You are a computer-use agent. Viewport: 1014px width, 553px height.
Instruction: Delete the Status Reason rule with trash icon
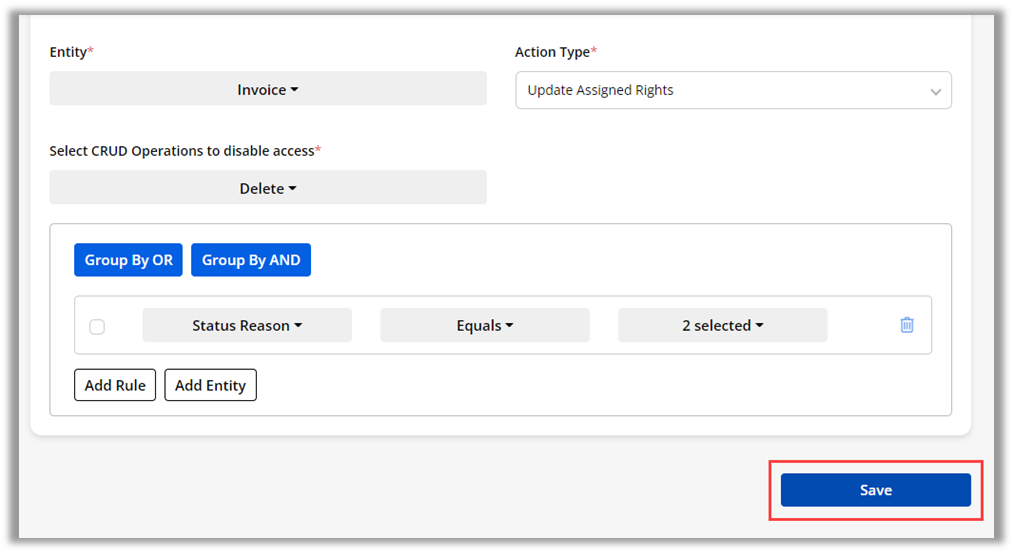[x=907, y=325]
